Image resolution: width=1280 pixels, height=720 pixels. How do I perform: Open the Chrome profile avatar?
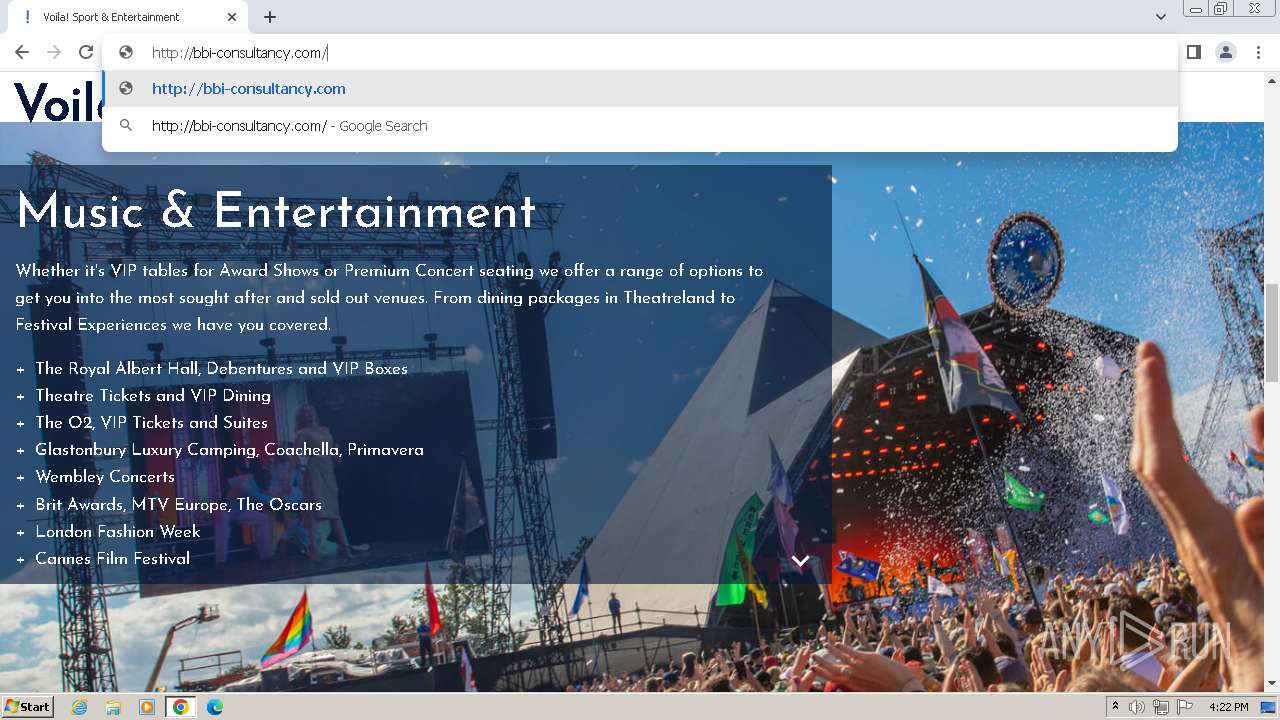pyautogui.click(x=1225, y=52)
